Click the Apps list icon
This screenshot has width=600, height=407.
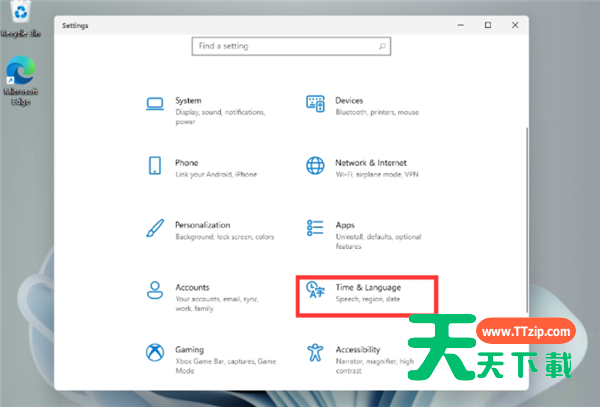(315, 228)
